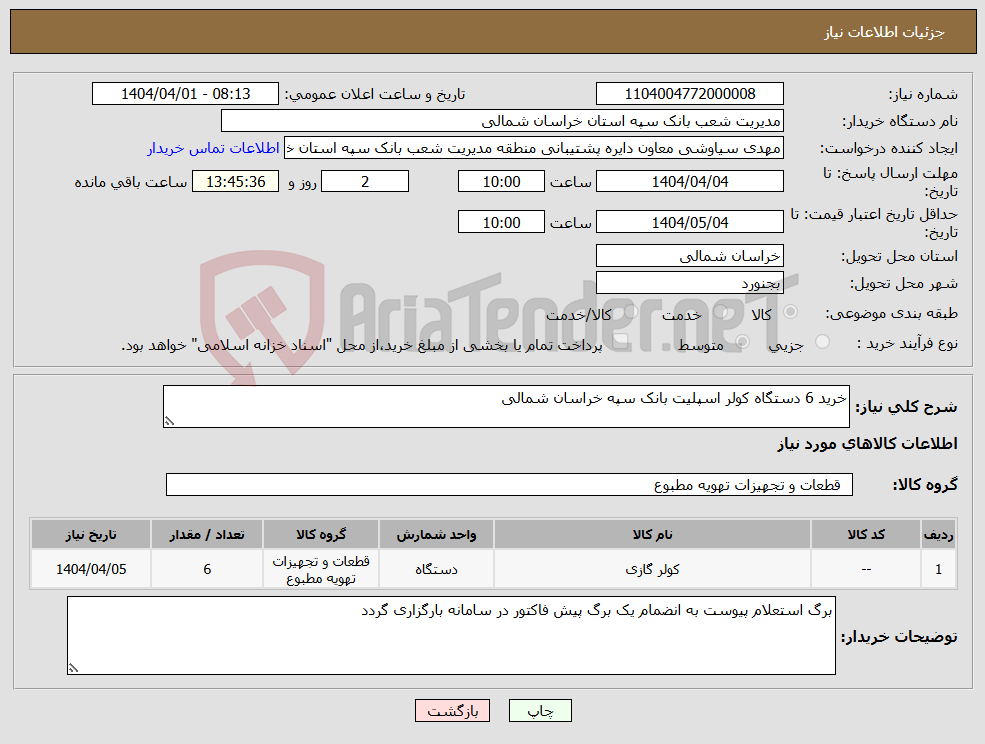Click the price validity hour field

[501, 222]
